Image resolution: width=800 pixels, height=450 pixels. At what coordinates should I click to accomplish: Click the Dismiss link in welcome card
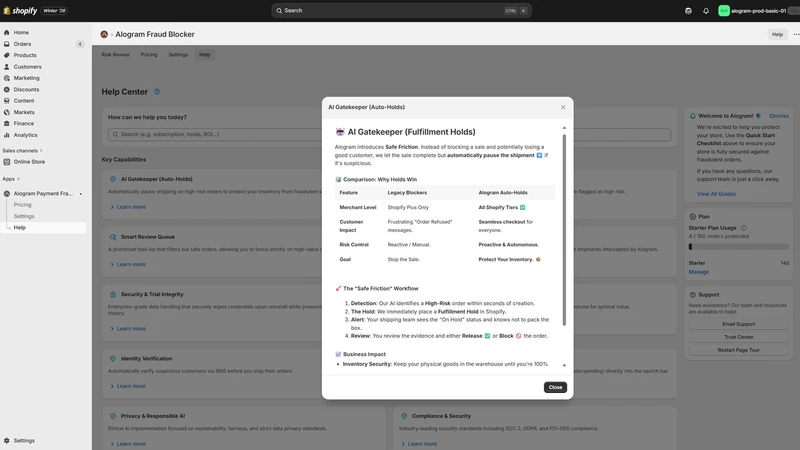[779, 116]
